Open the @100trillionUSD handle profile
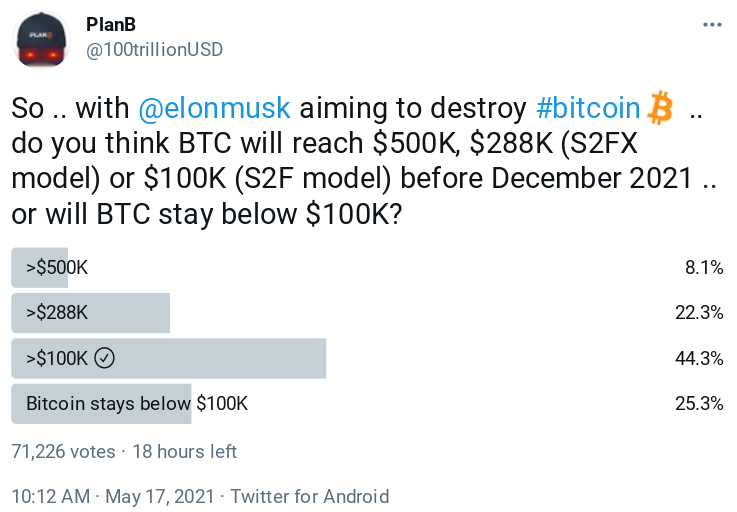The height and width of the screenshot is (512, 737). coord(154,49)
